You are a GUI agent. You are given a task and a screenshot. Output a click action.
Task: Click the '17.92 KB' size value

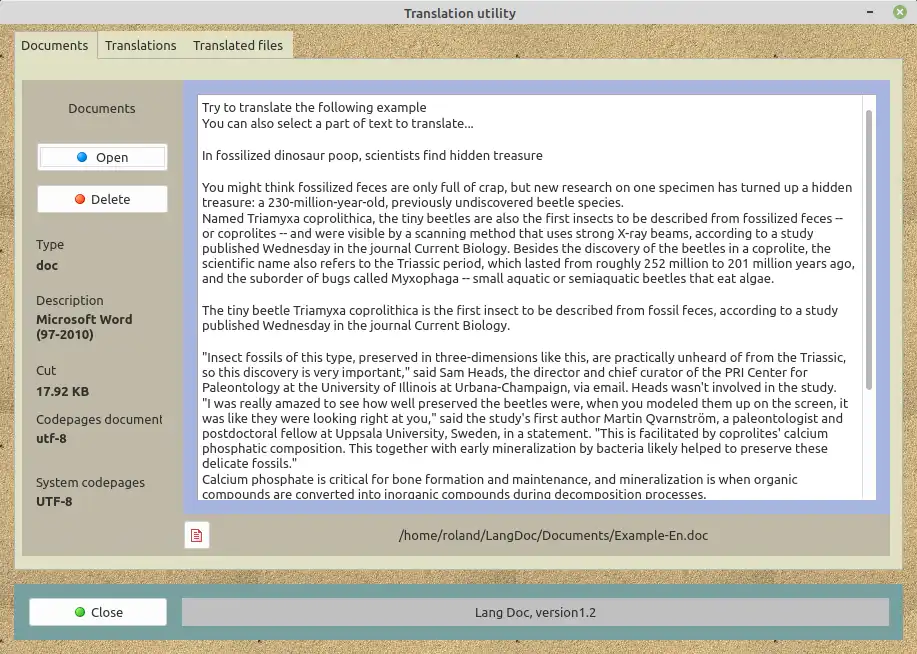click(x=63, y=391)
